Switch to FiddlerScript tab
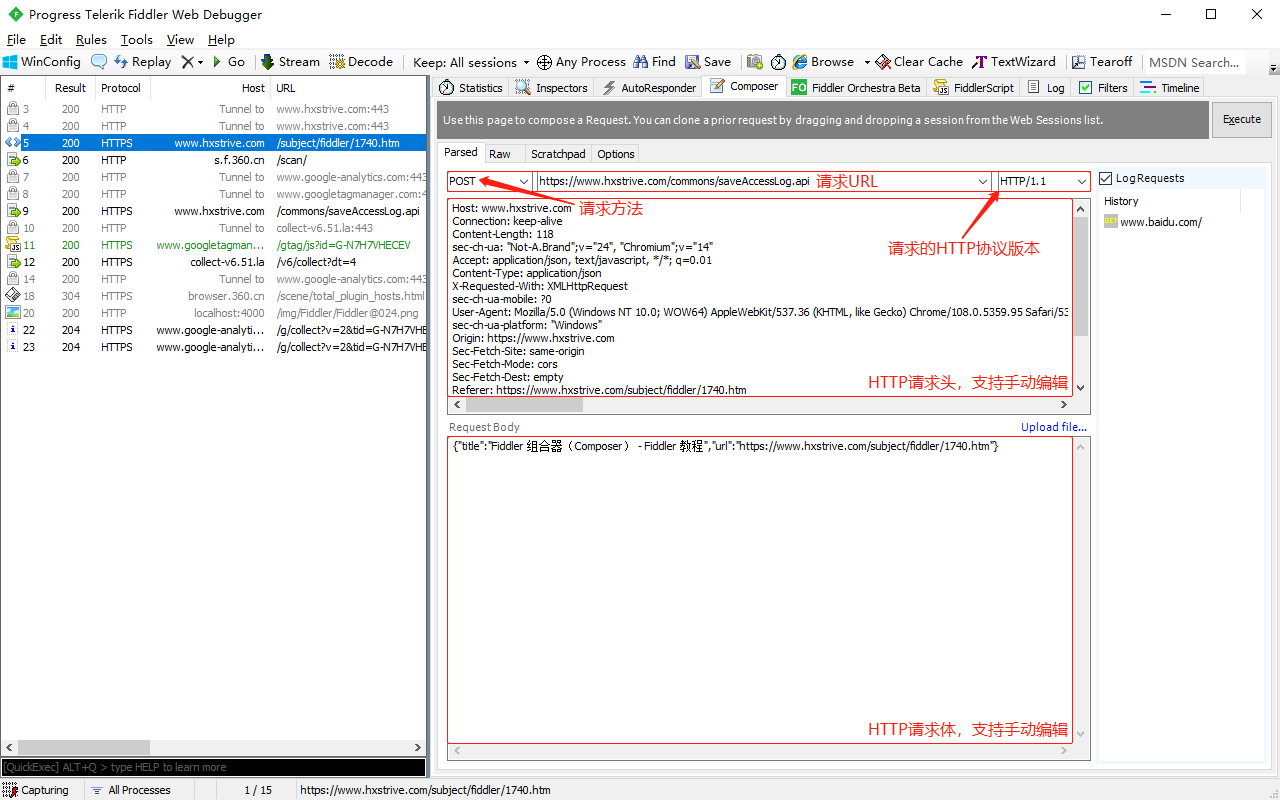 tap(974, 88)
